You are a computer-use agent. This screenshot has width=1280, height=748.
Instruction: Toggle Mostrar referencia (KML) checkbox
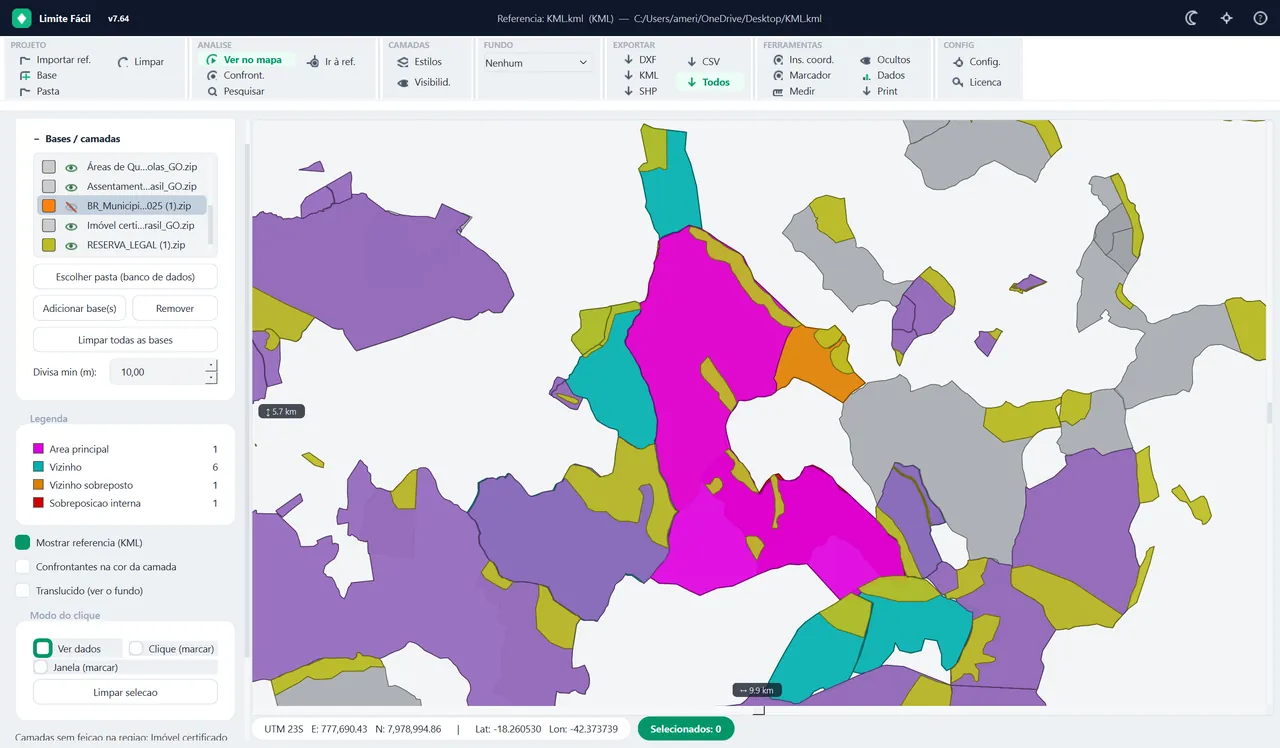(x=23, y=543)
